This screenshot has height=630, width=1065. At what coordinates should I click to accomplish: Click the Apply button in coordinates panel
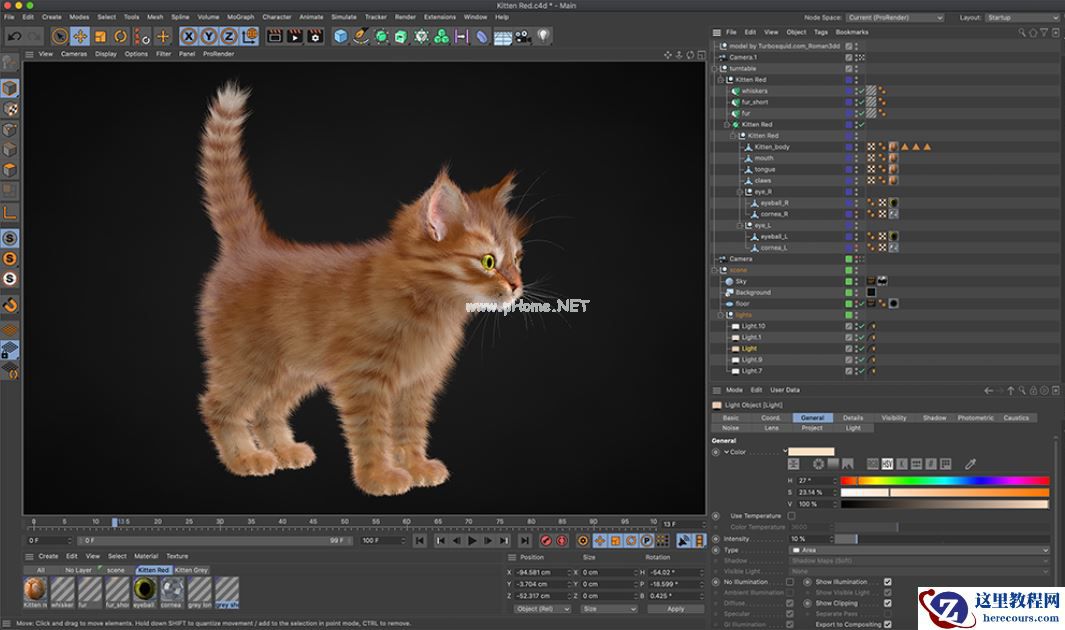coord(675,608)
